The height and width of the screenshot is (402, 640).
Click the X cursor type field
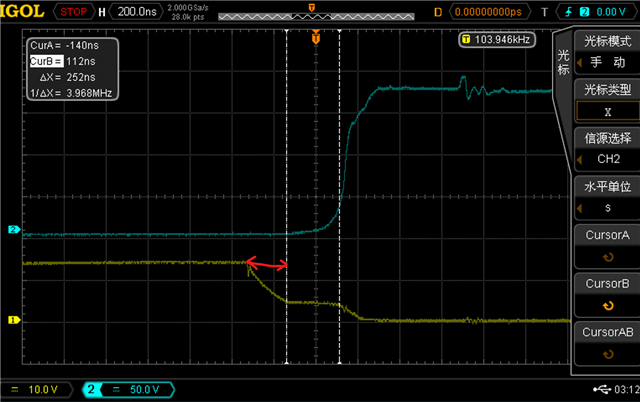(608, 111)
